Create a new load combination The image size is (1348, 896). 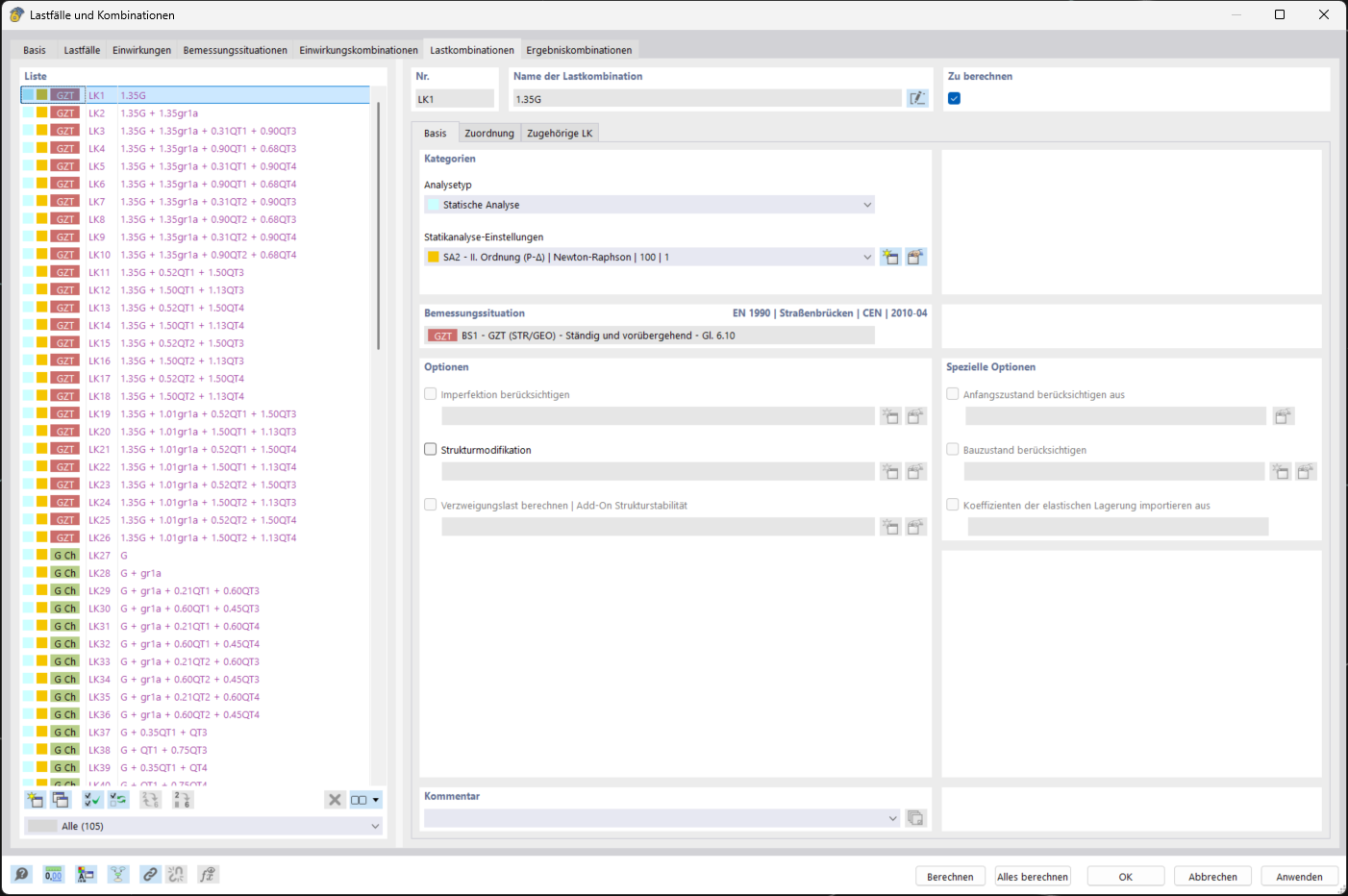pos(34,799)
